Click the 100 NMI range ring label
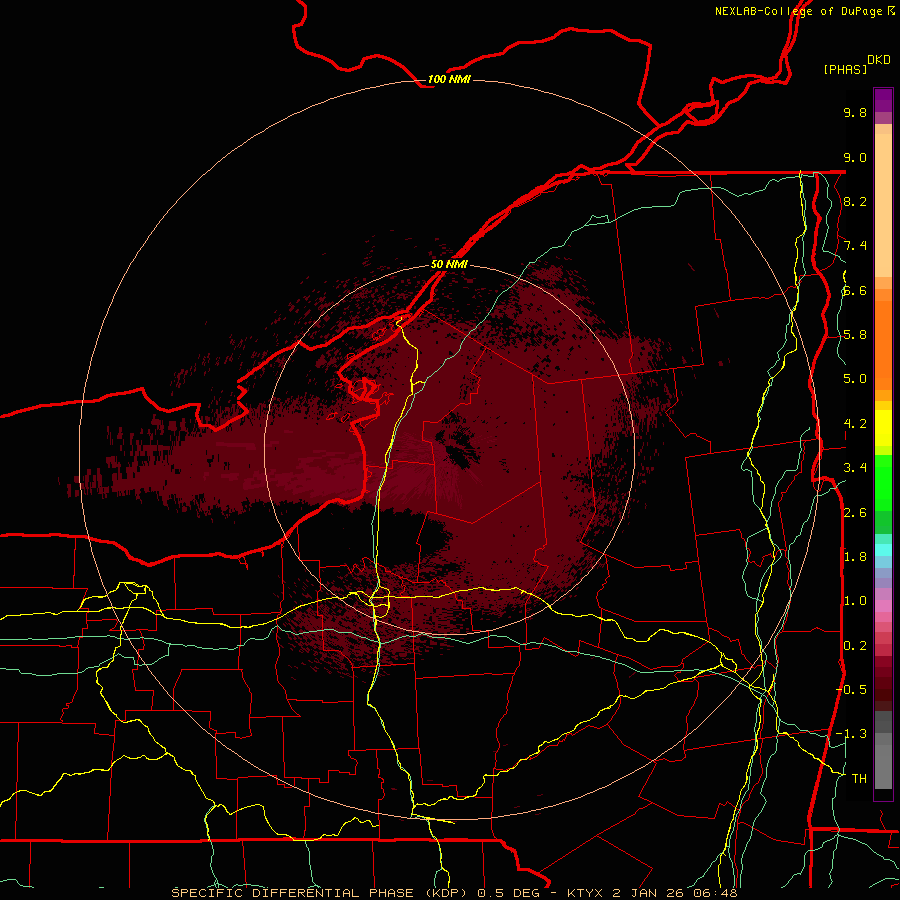 (449, 79)
